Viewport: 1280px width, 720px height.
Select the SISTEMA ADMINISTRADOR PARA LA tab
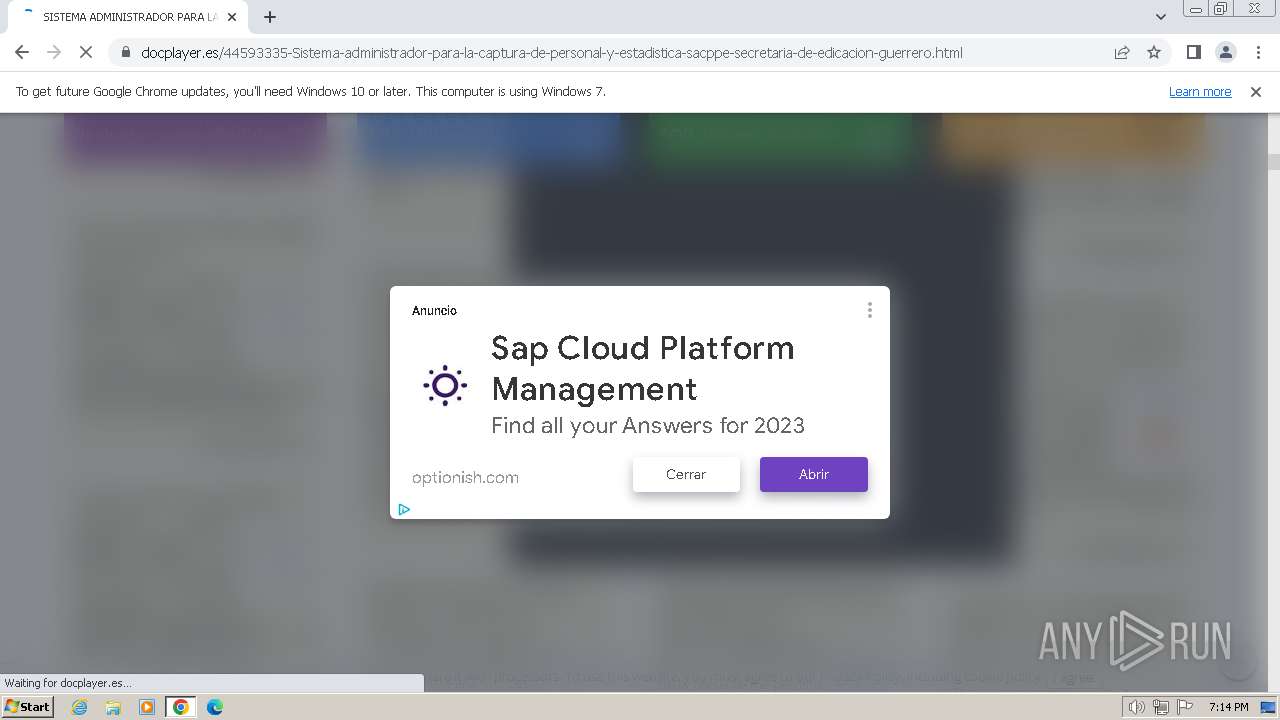click(128, 17)
